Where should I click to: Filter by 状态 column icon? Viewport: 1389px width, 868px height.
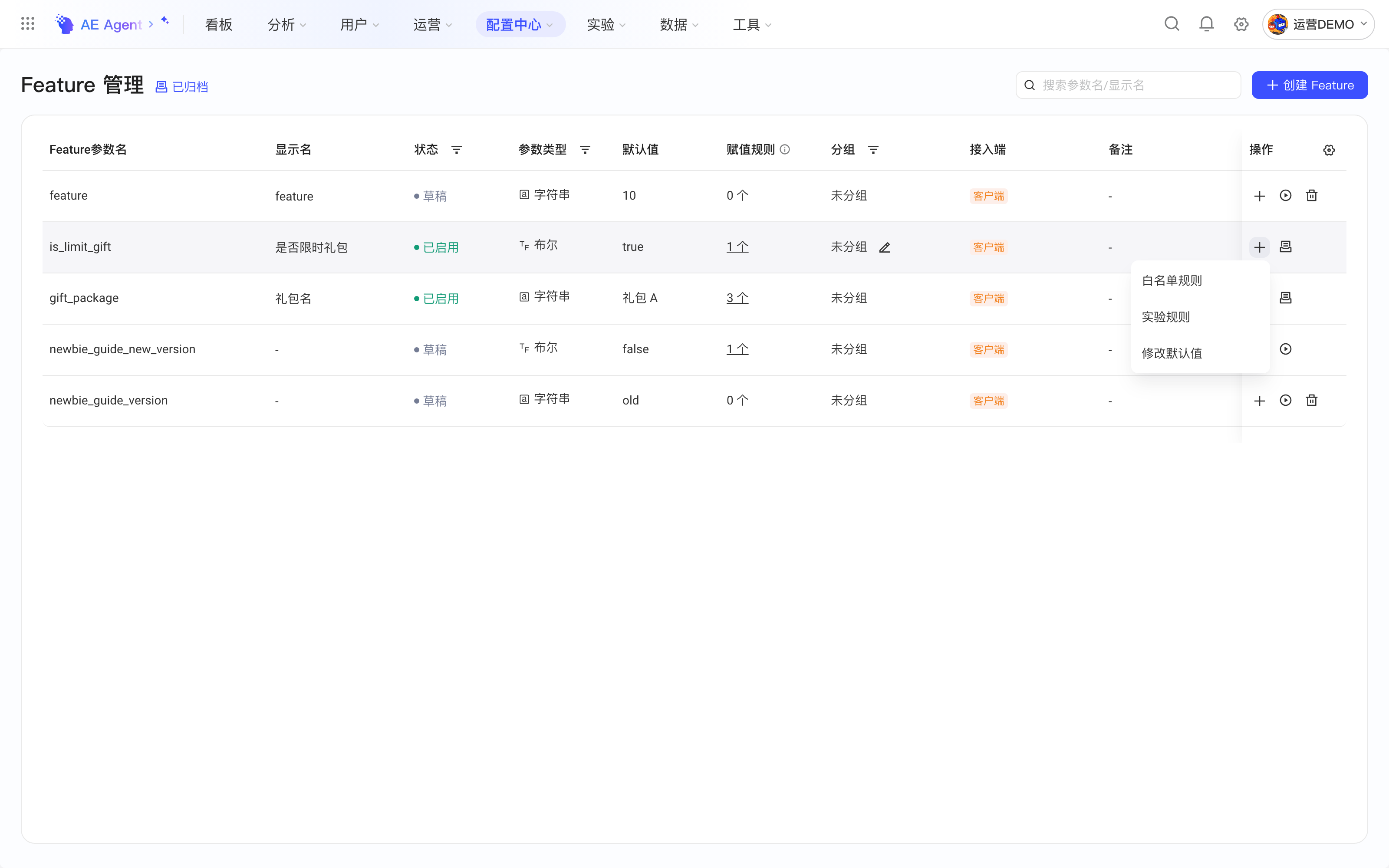pyautogui.click(x=456, y=150)
